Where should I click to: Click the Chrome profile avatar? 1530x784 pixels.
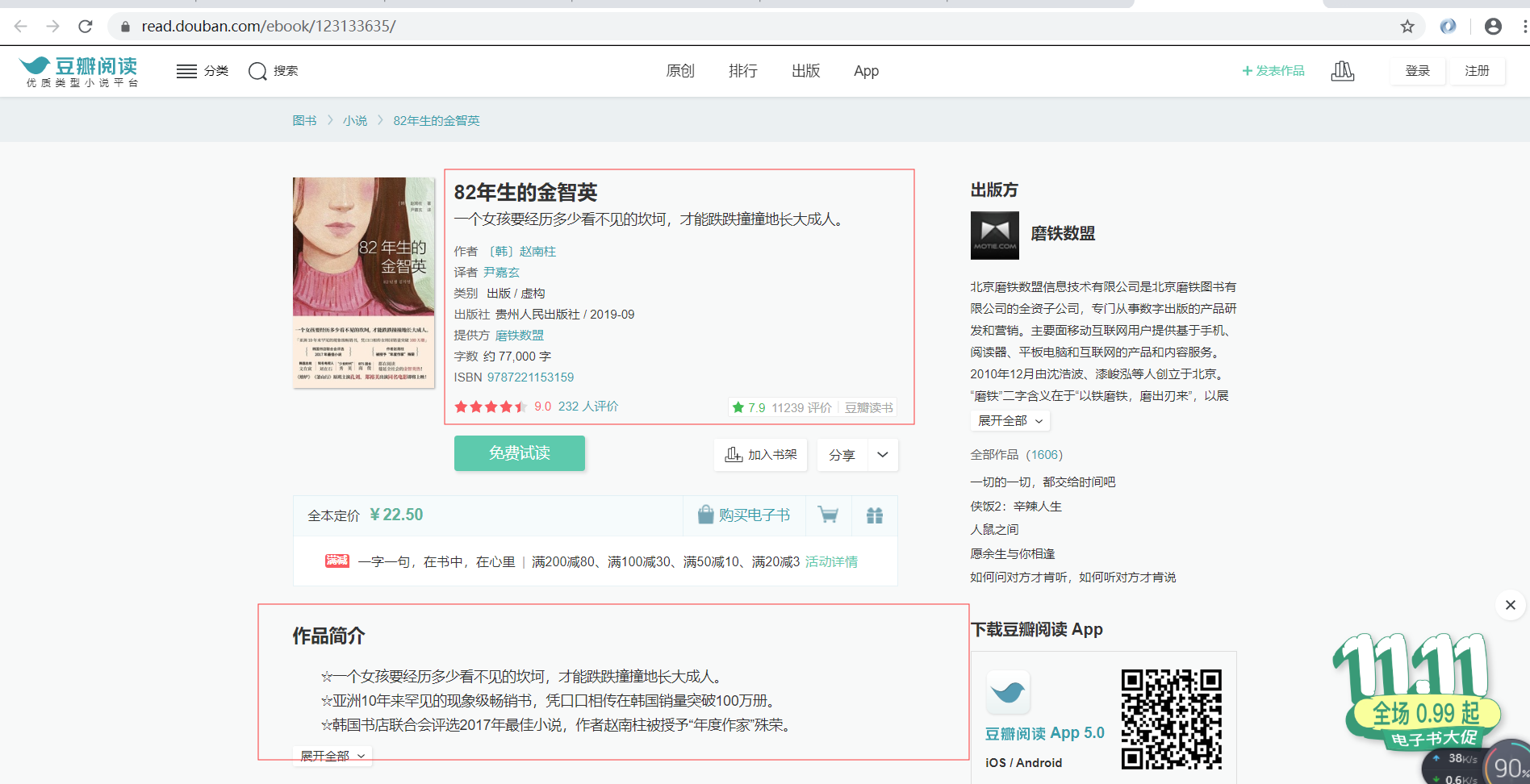click(1492, 25)
